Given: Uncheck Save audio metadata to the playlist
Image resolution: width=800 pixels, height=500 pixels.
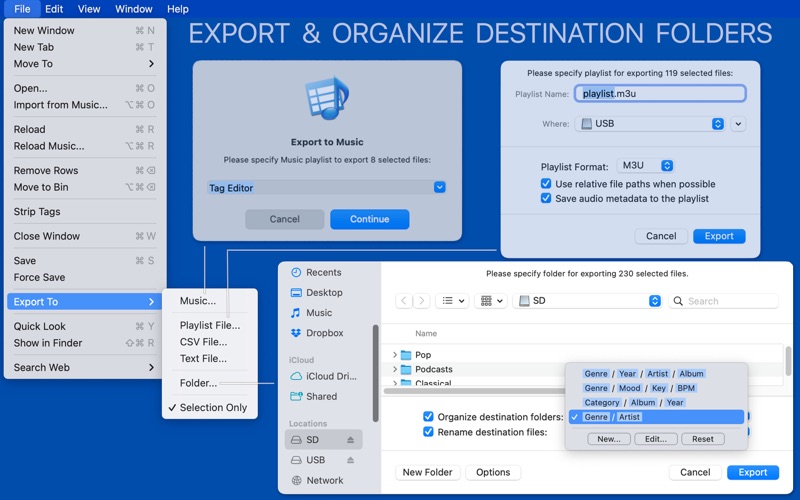Looking at the screenshot, I should point(546,198).
